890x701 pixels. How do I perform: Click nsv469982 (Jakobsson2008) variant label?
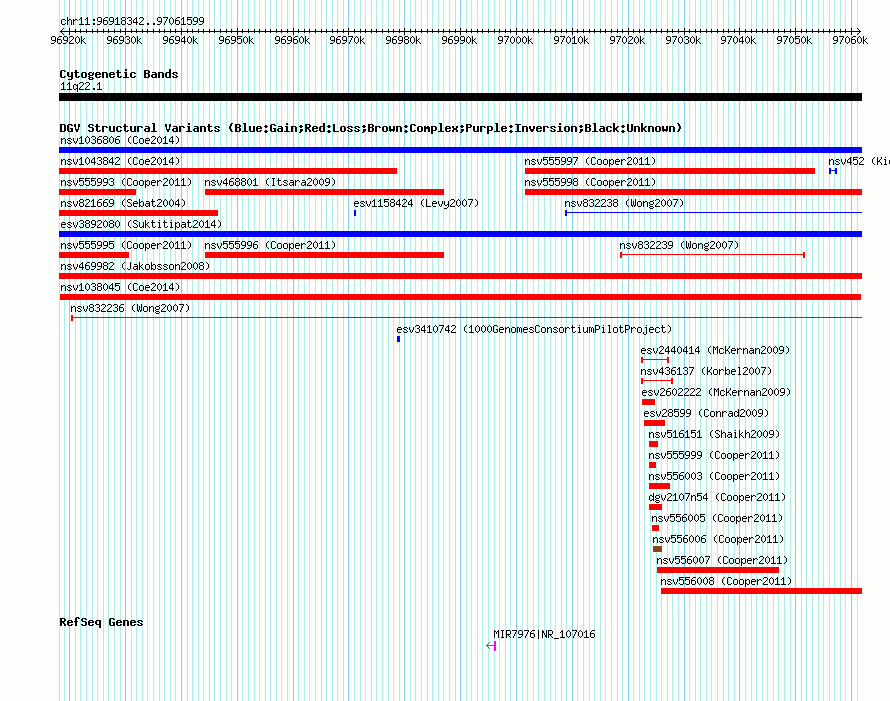point(135,266)
